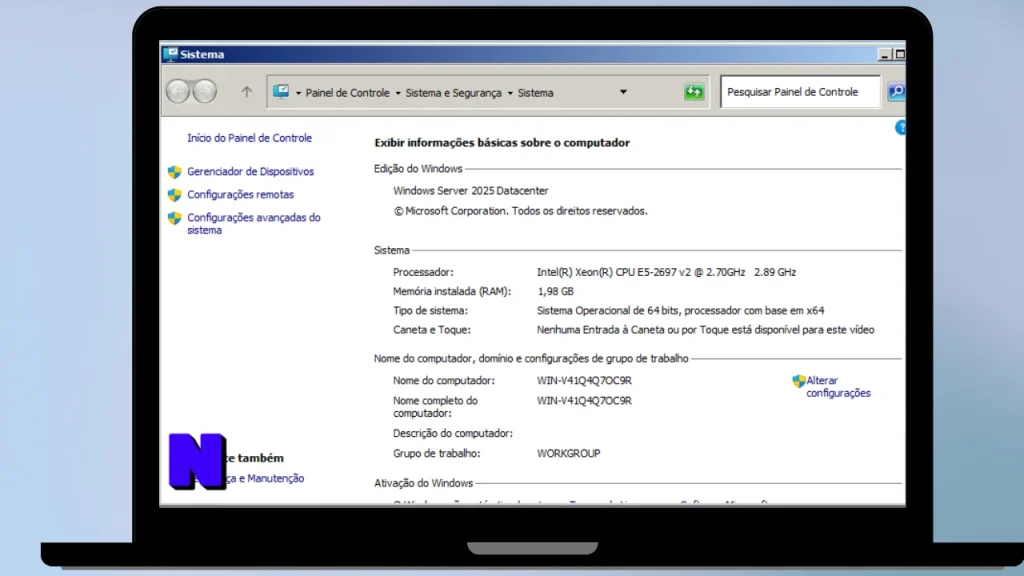This screenshot has width=1024, height=576.
Task: Click shield icon beside Configurações avançadas
Action: pos(174,218)
